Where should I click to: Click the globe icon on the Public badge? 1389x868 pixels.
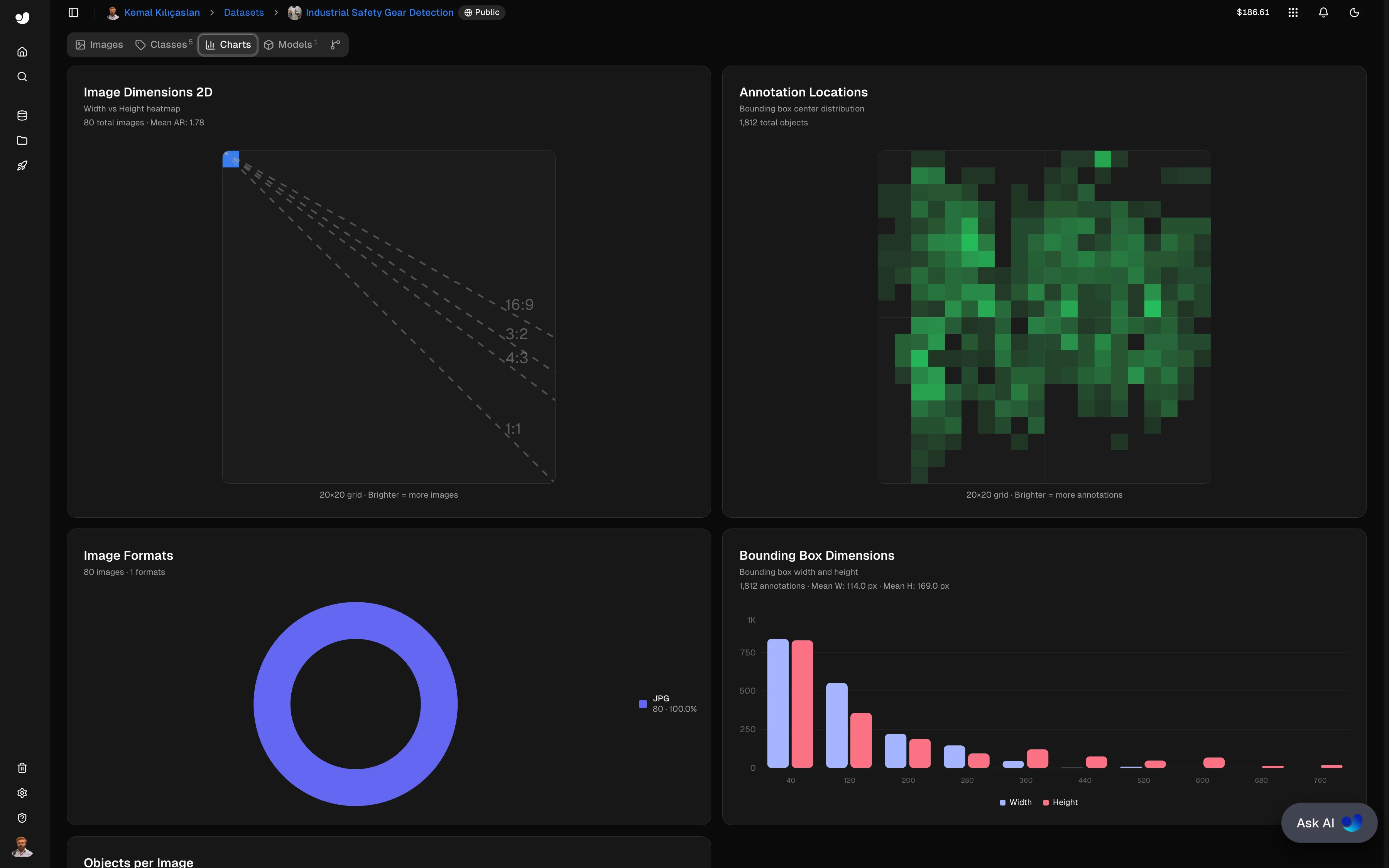click(x=468, y=13)
